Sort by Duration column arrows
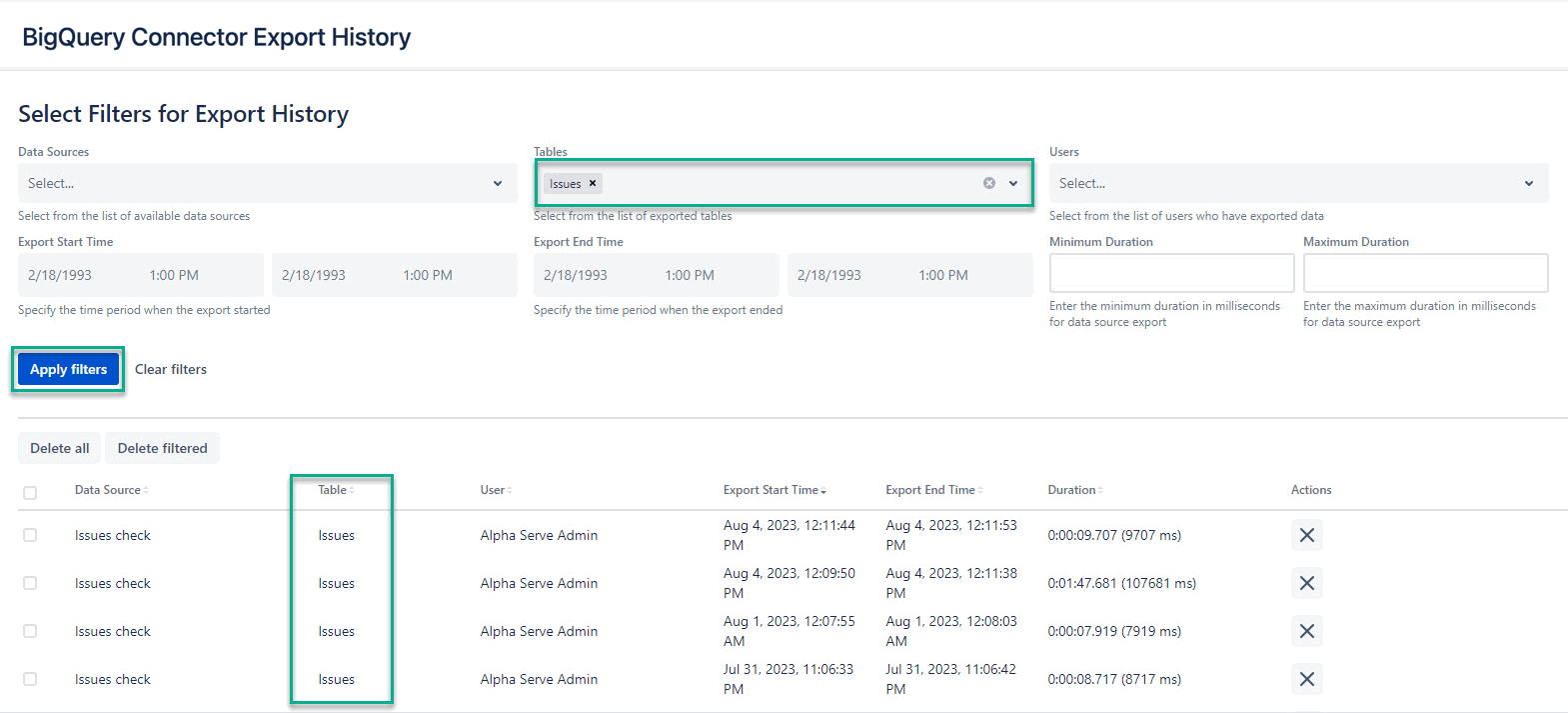 1101,490
